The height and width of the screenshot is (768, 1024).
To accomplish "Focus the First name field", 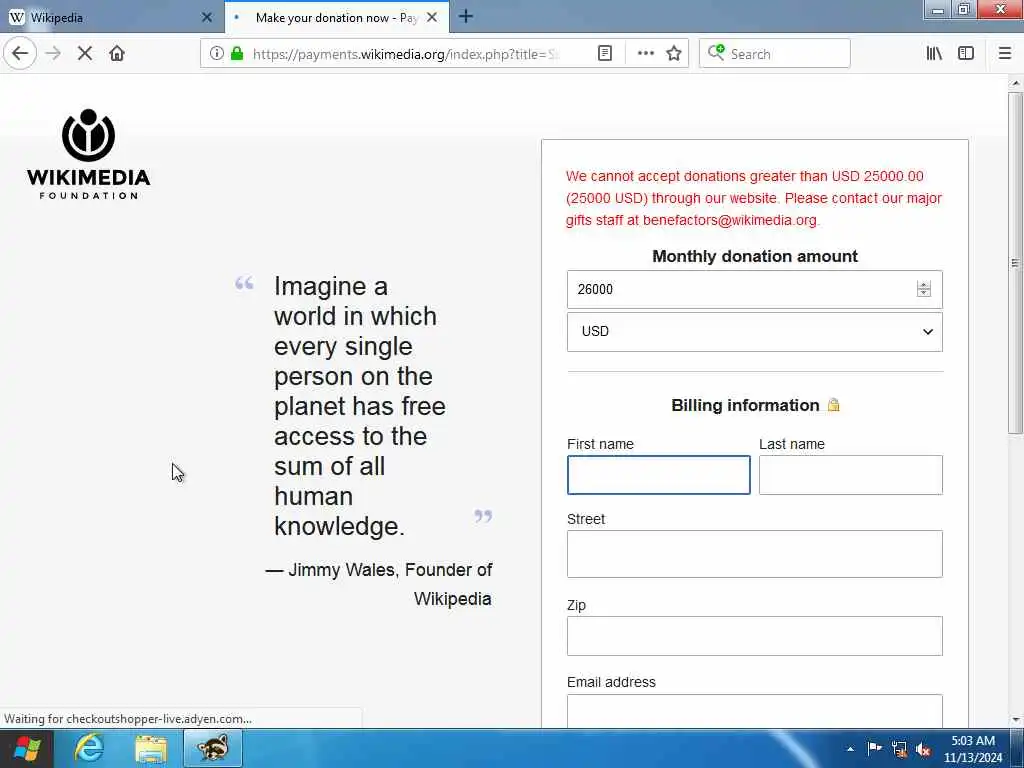I will point(658,475).
